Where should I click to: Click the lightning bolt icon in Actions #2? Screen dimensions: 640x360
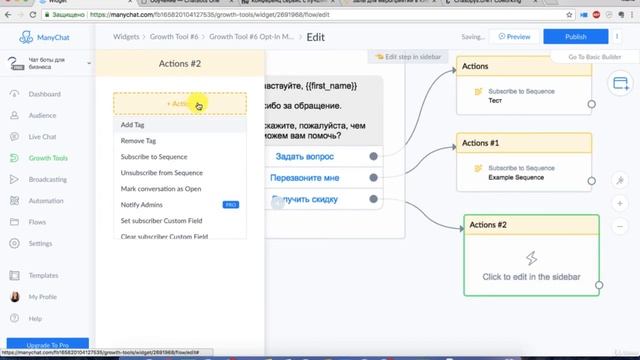pyautogui.click(x=531, y=258)
